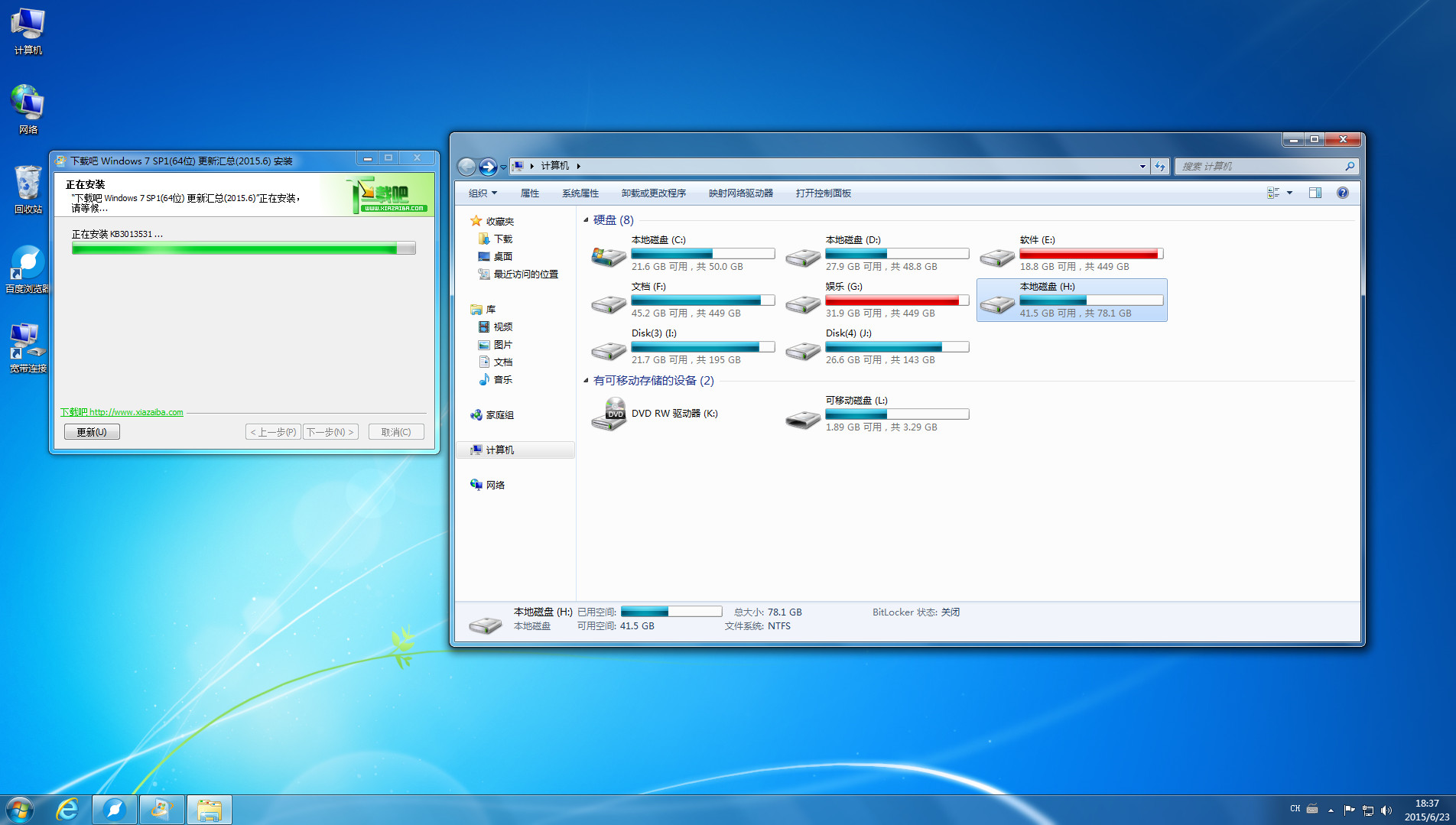Screen dimensions: 1456x825
Task: Open the recent pages dropdown arrow
Action: [x=503, y=167]
